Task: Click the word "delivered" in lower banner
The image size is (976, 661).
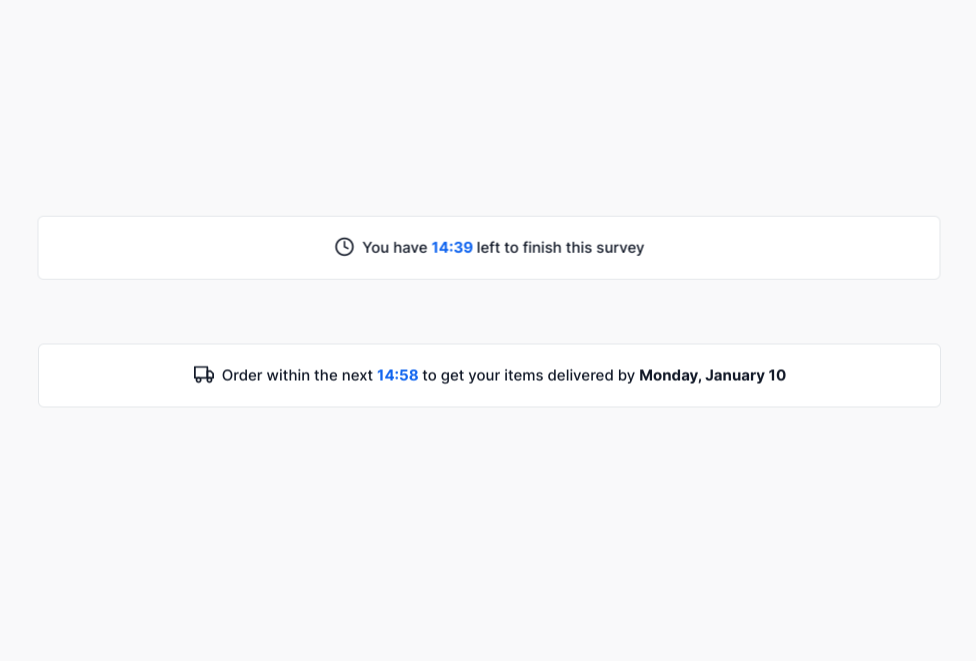Action: click(x=580, y=375)
